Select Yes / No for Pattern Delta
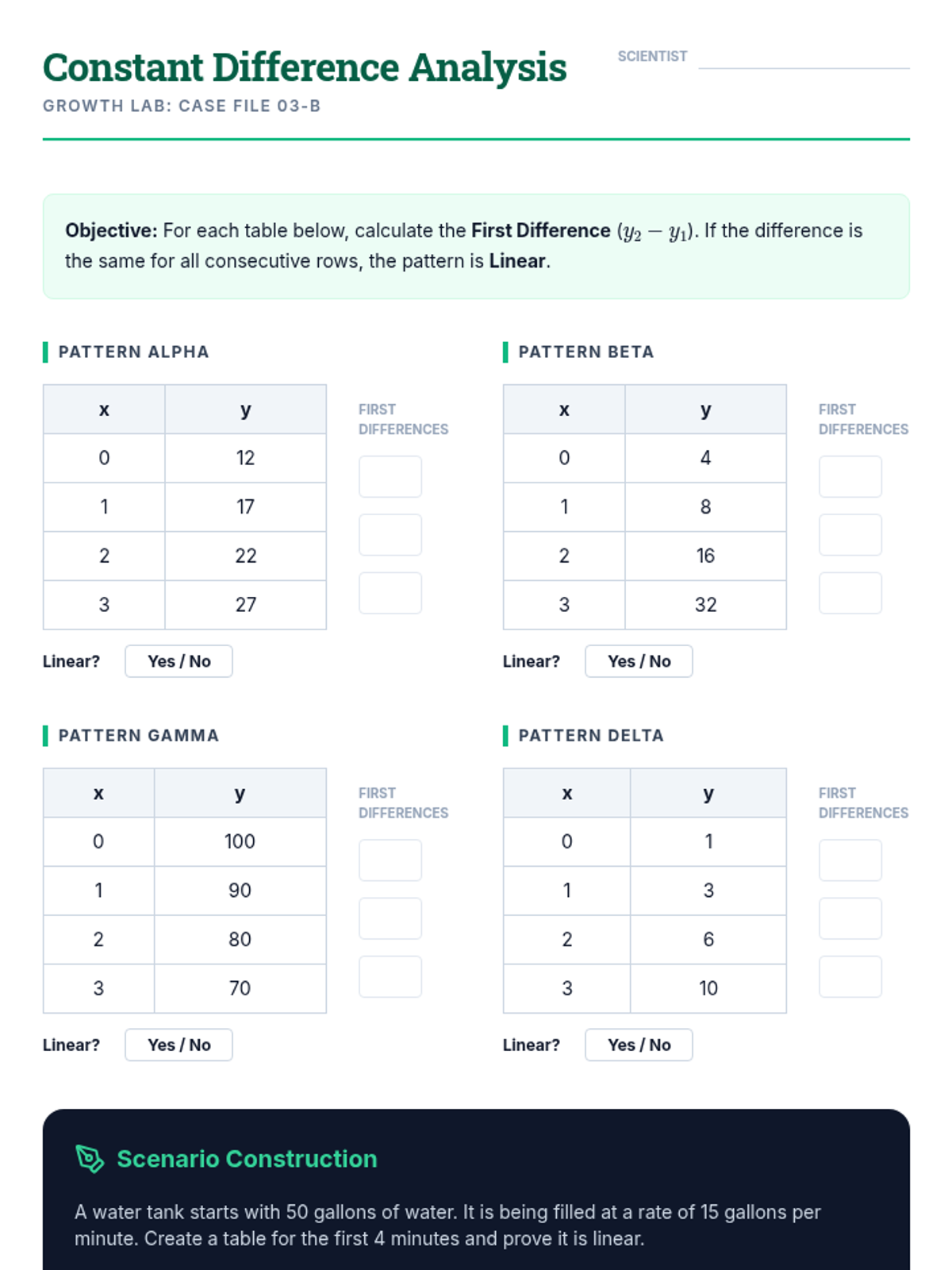The width and height of the screenshot is (952, 1270). point(639,1045)
